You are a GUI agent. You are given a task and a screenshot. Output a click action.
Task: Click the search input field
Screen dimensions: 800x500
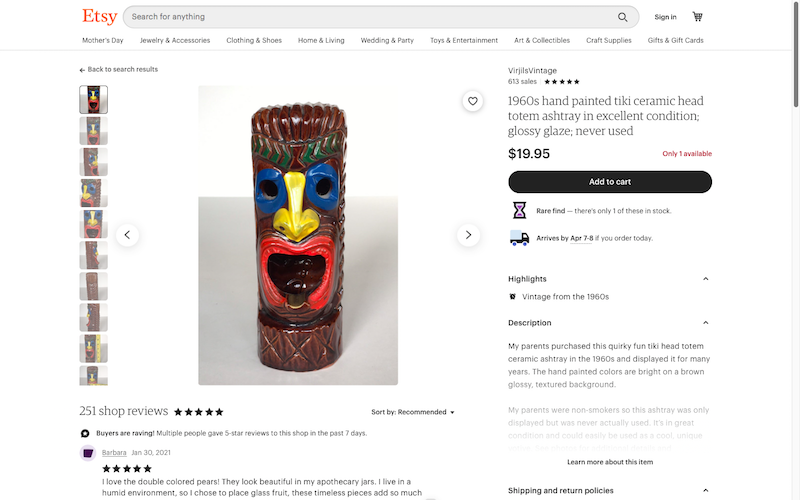pos(370,17)
